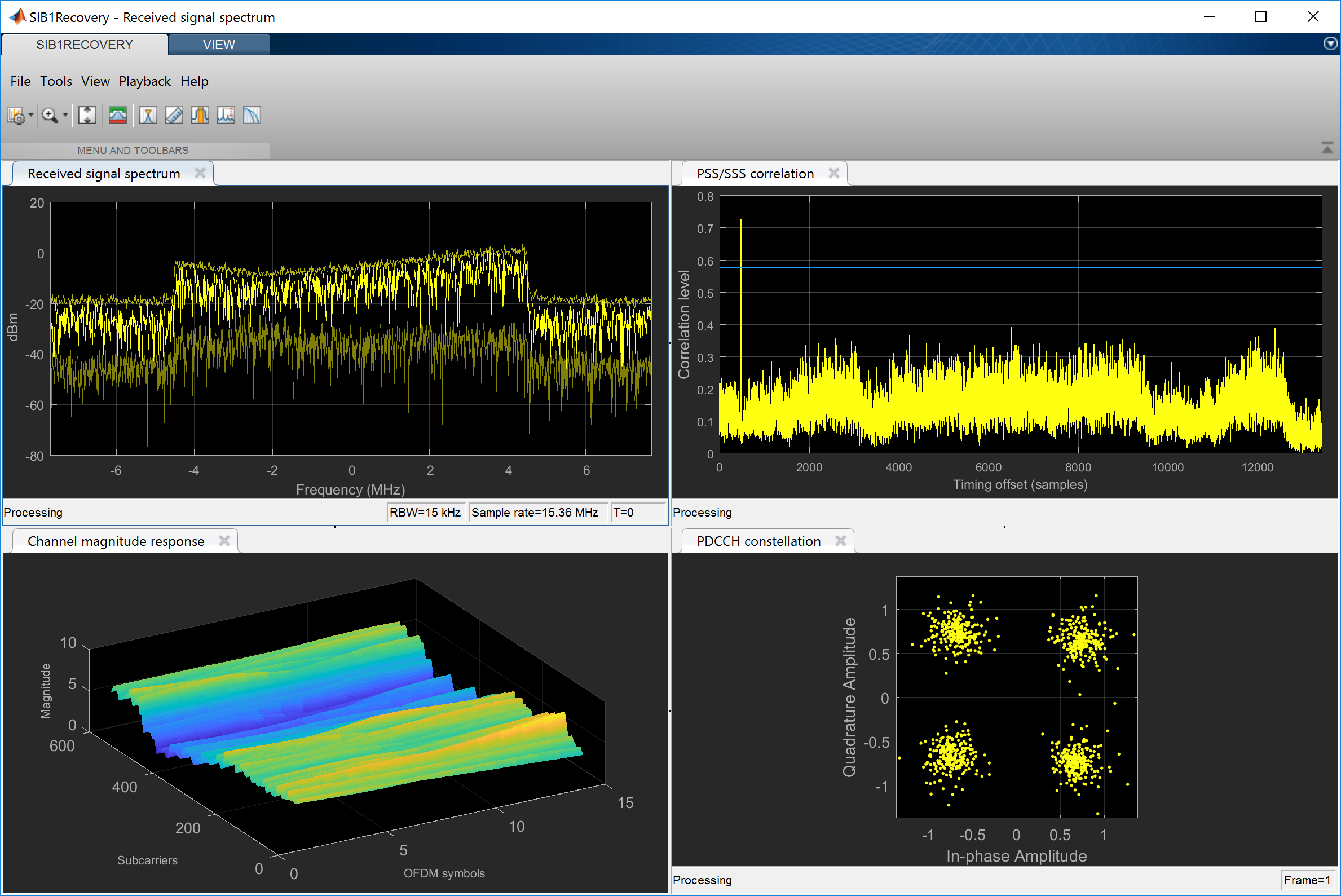Screen dimensions: 1341x896
Task: Turn on the cursor measurements ruler
Action: point(174,116)
